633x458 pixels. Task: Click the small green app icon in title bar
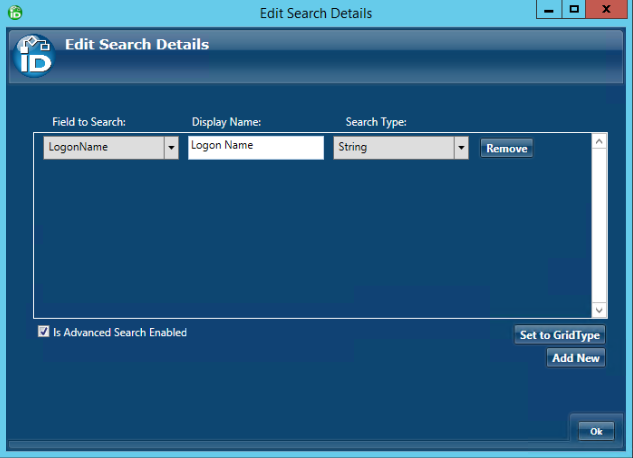click(14, 13)
